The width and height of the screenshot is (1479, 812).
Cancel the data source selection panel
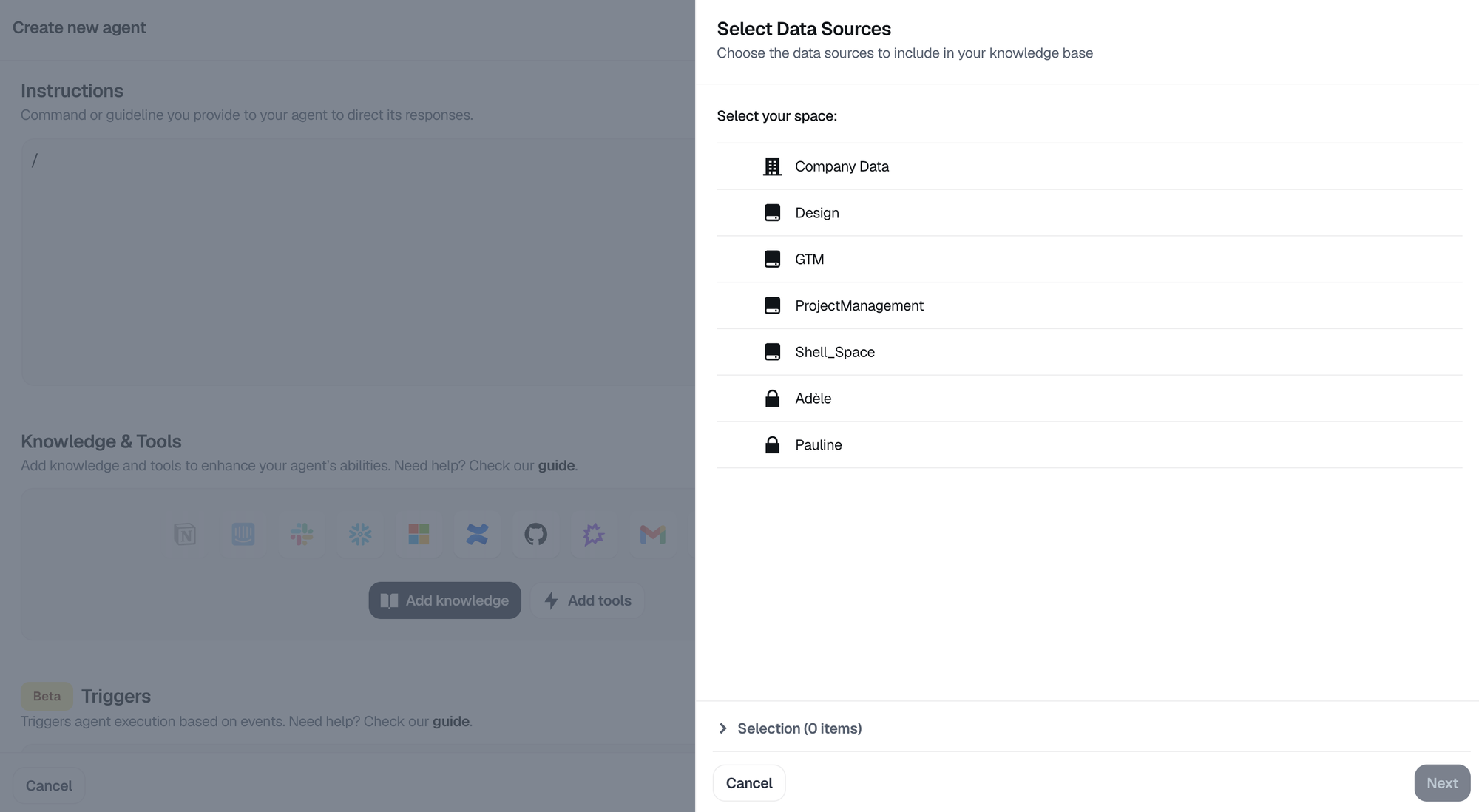(748, 783)
